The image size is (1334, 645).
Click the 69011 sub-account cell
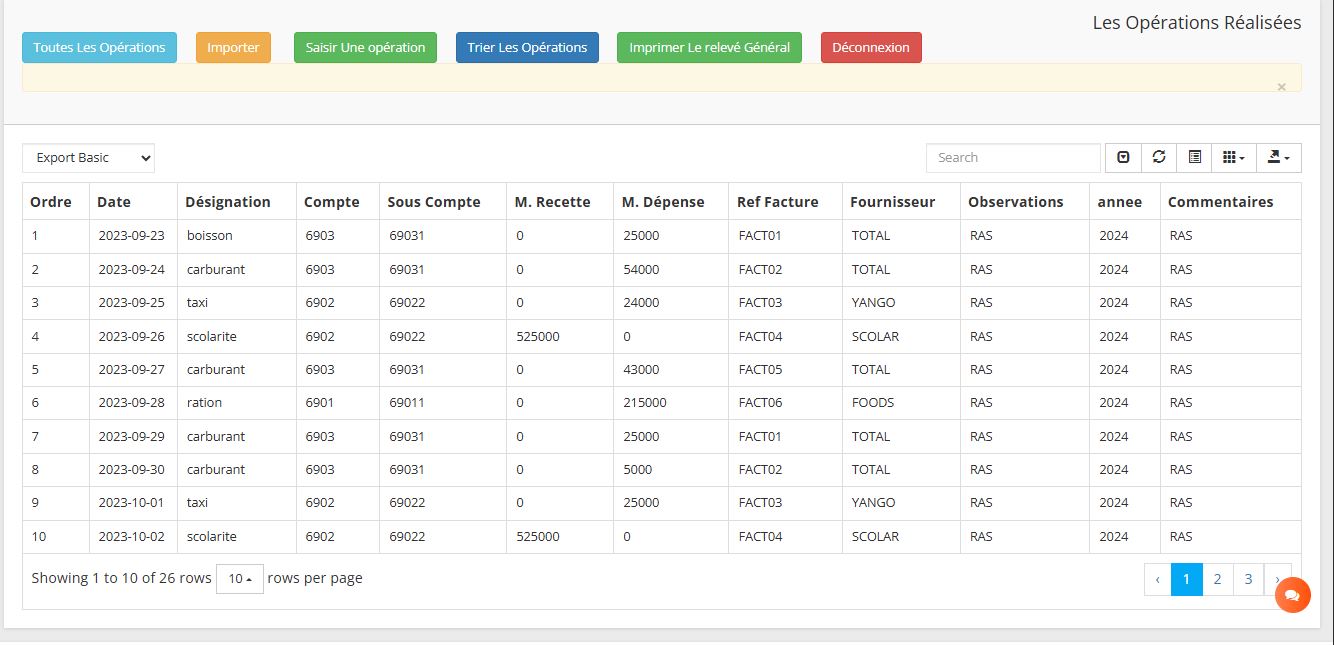click(x=443, y=403)
